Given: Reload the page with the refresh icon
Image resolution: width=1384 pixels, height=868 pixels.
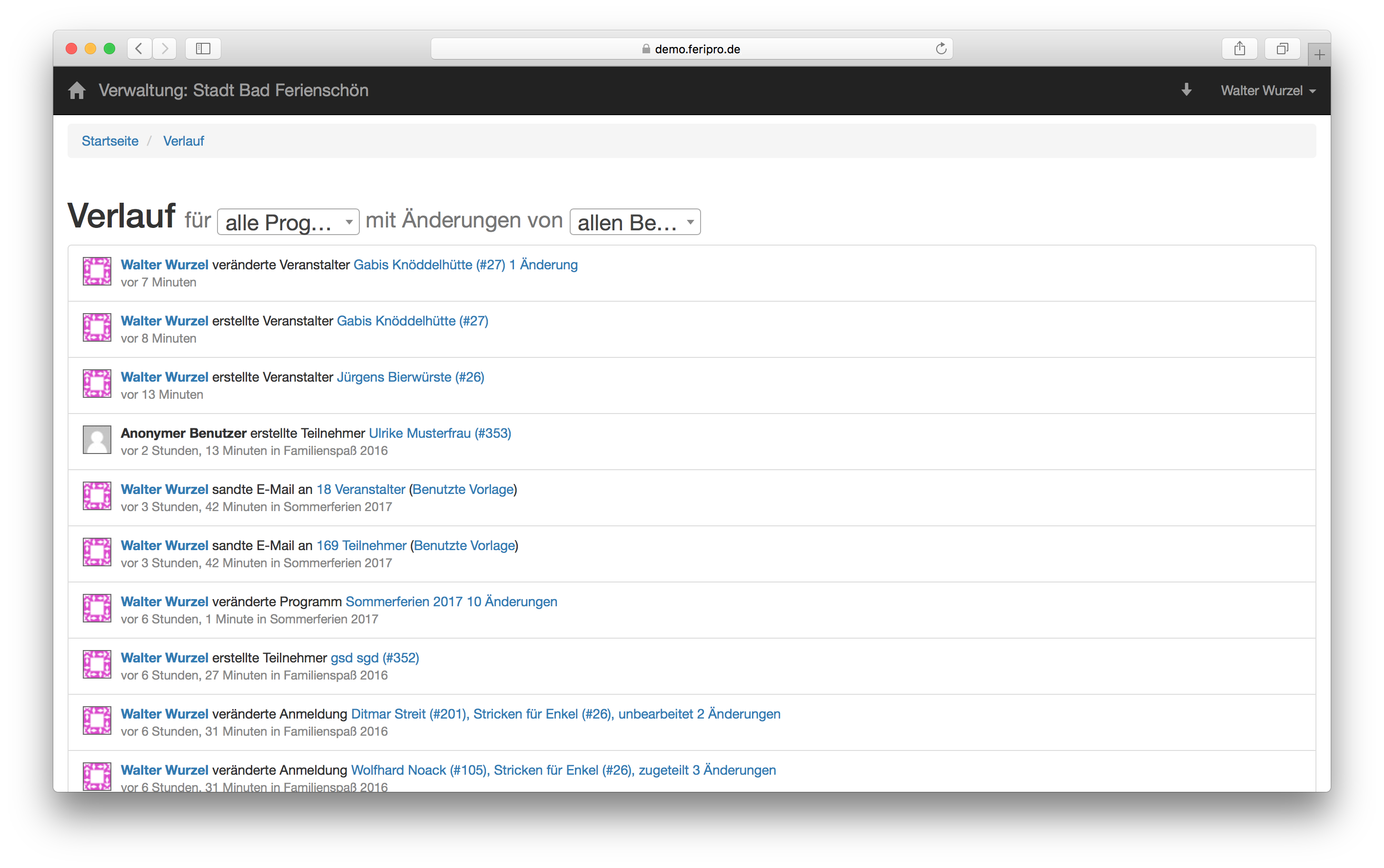Looking at the screenshot, I should click(940, 49).
